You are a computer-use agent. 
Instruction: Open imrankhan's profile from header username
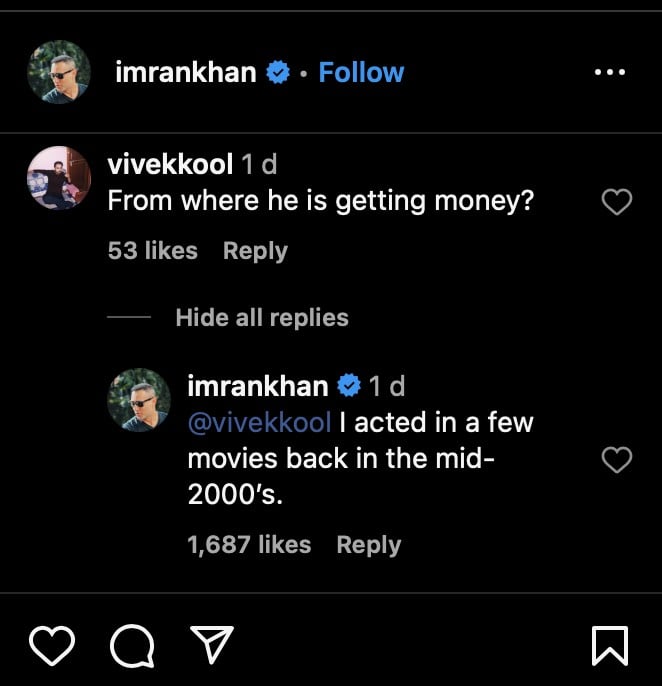coord(186,73)
